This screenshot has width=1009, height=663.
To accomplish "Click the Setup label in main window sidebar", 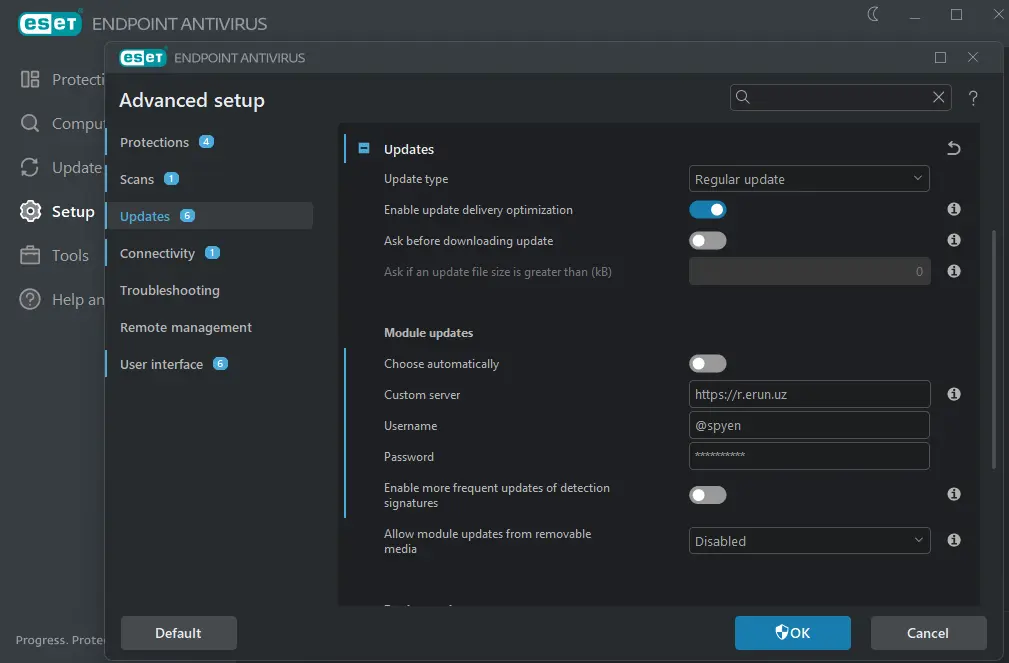I will click(x=73, y=212).
